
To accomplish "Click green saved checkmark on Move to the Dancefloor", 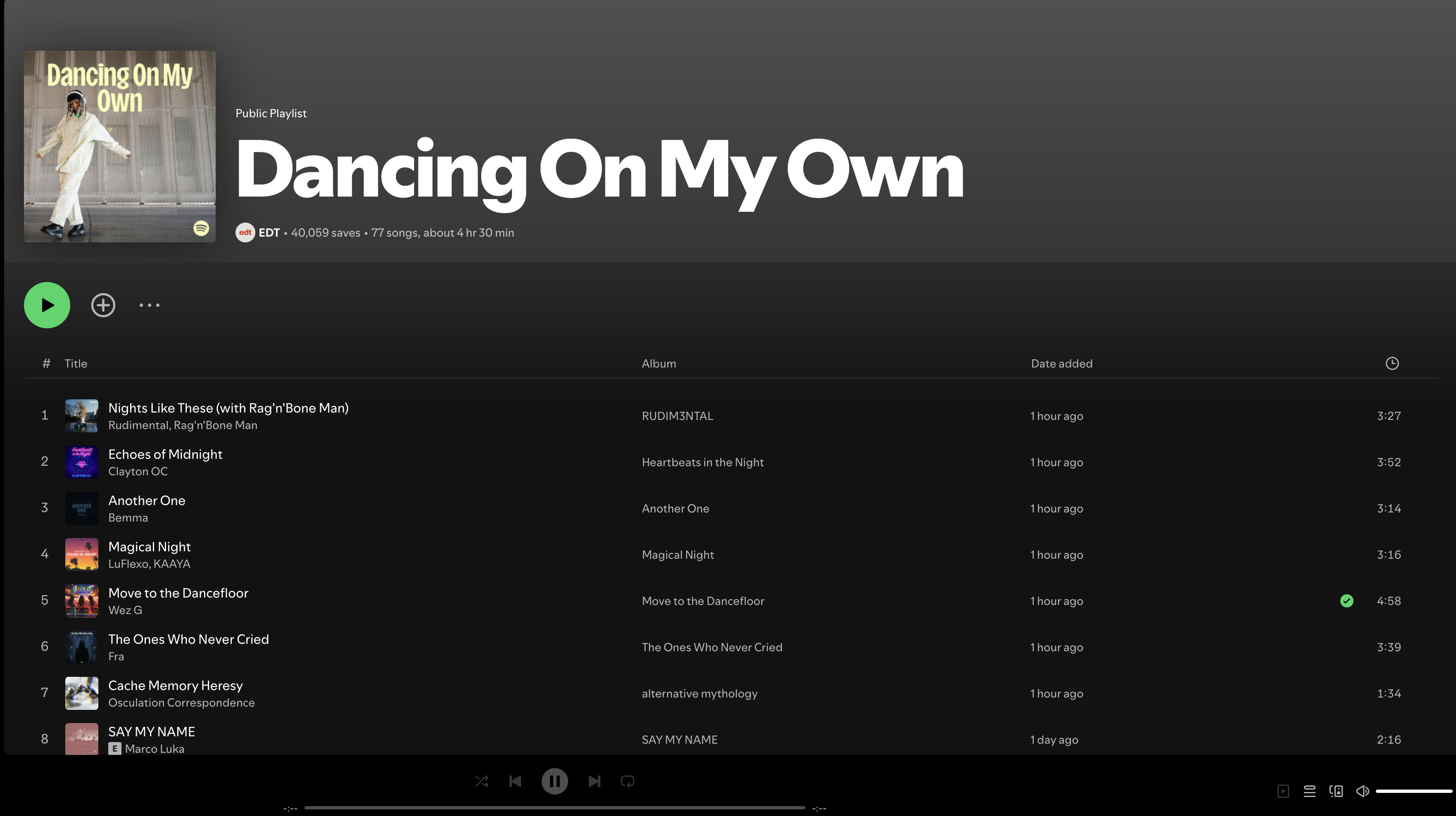I will click(1347, 601).
